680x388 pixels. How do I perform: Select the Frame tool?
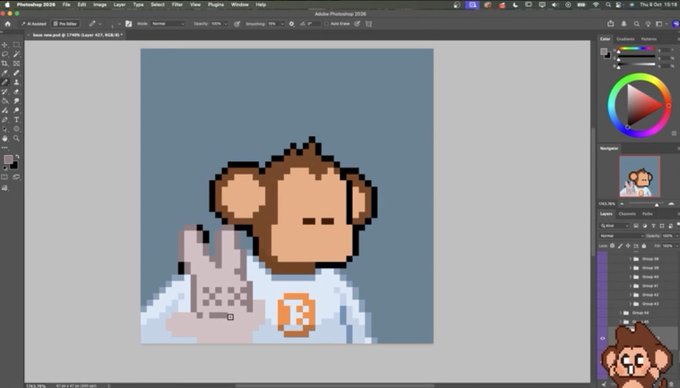point(16,63)
